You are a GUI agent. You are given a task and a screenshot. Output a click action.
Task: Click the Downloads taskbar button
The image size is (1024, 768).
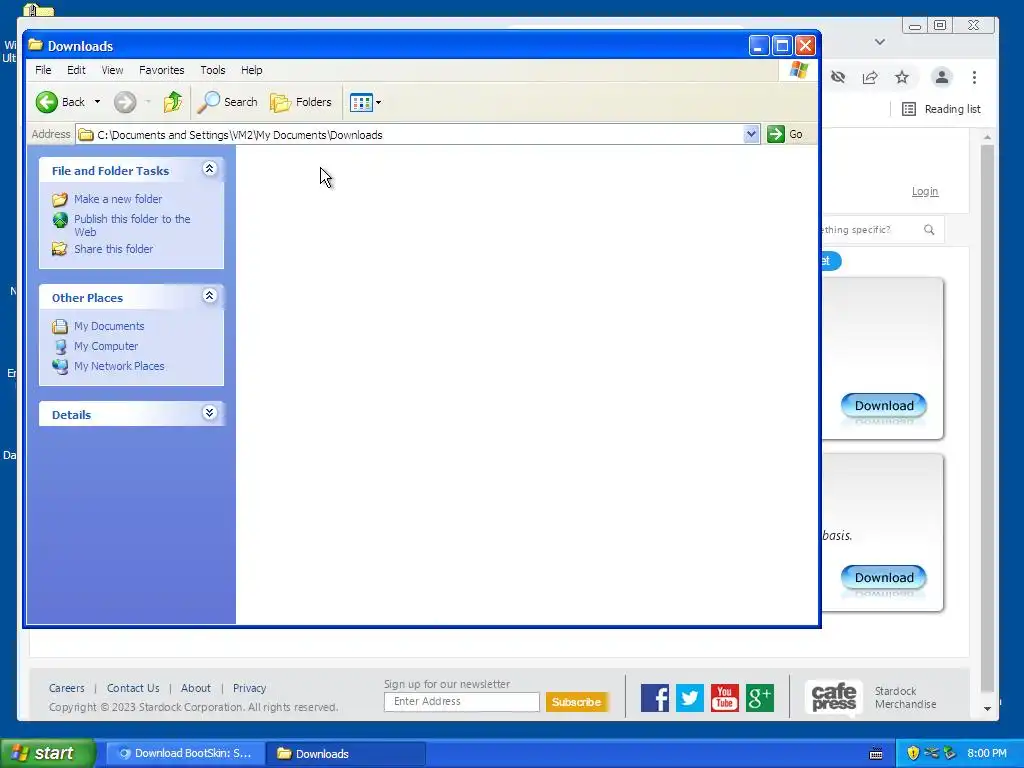coord(346,754)
